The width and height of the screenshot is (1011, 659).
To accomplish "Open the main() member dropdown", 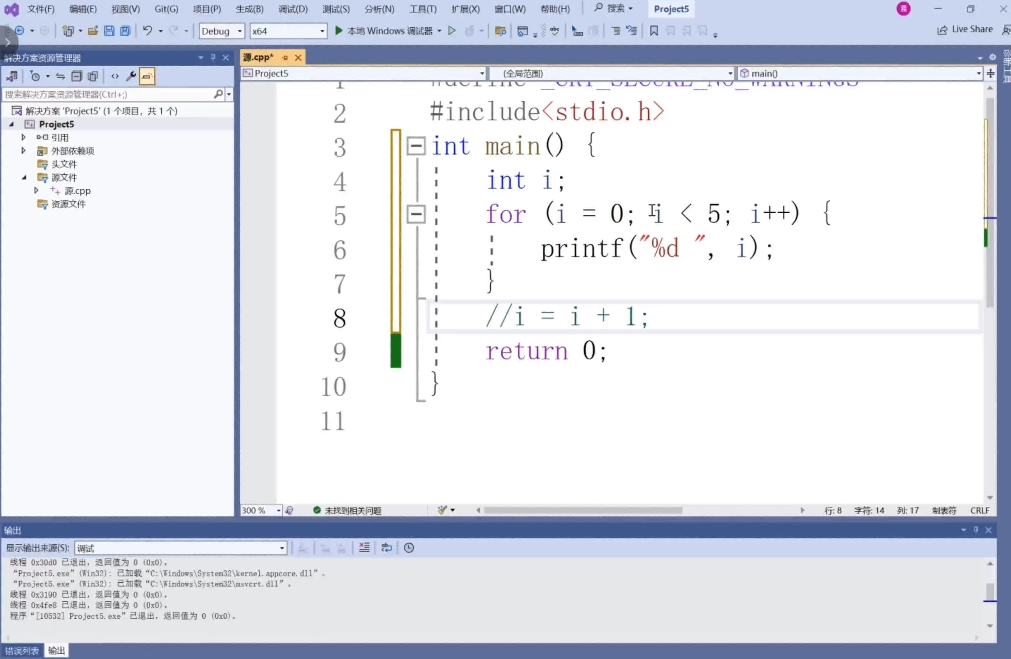I will coord(860,74).
